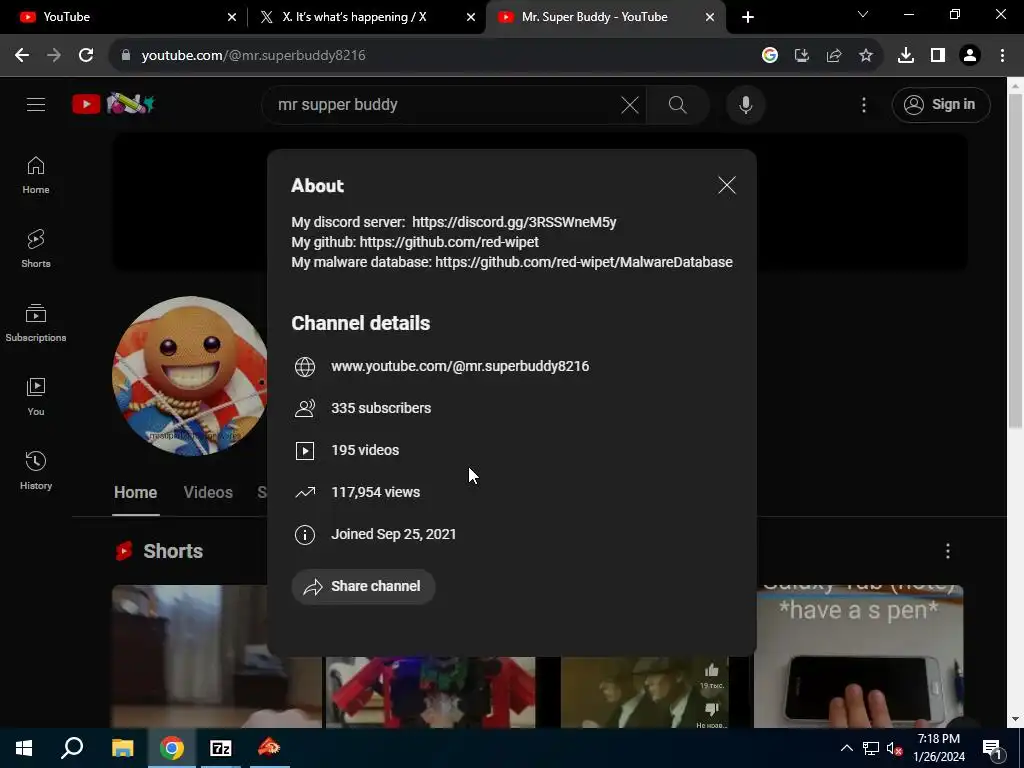Show hidden system tray icons
The width and height of the screenshot is (1024, 768).
[846, 748]
